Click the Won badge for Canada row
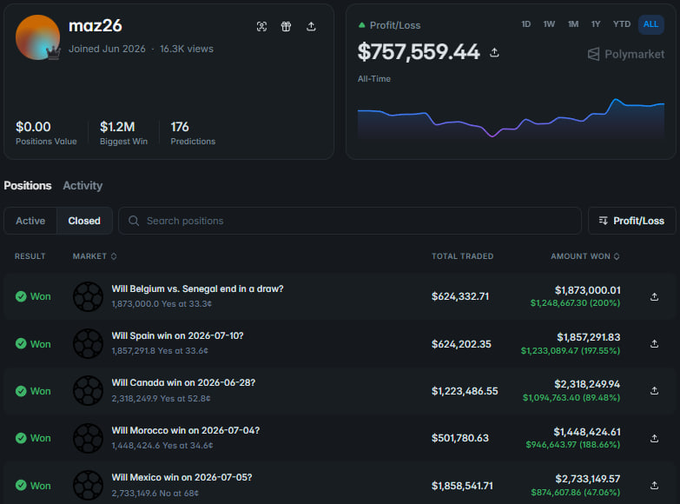This screenshot has width=680, height=504. point(33,391)
